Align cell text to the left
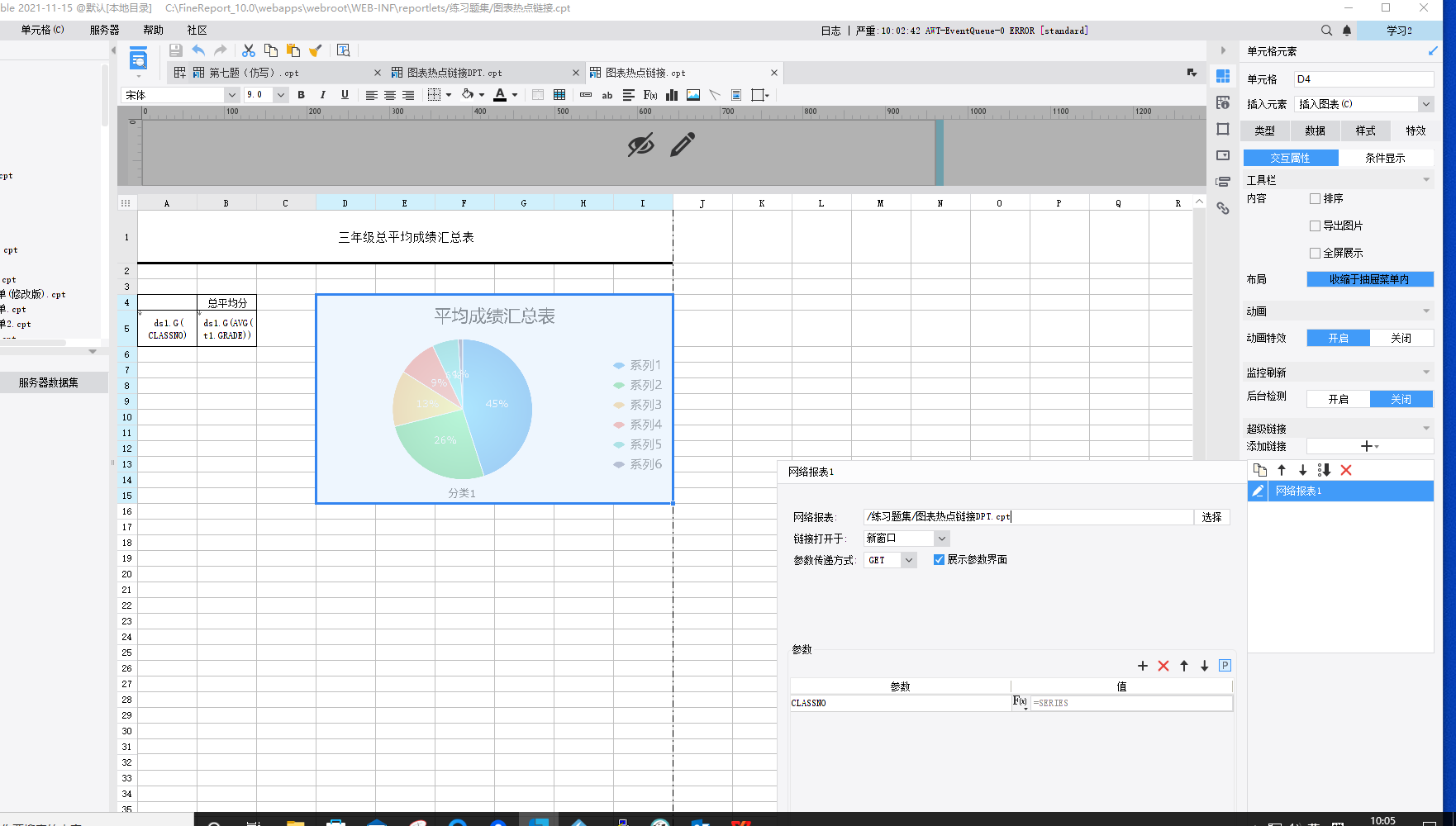 click(x=372, y=95)
